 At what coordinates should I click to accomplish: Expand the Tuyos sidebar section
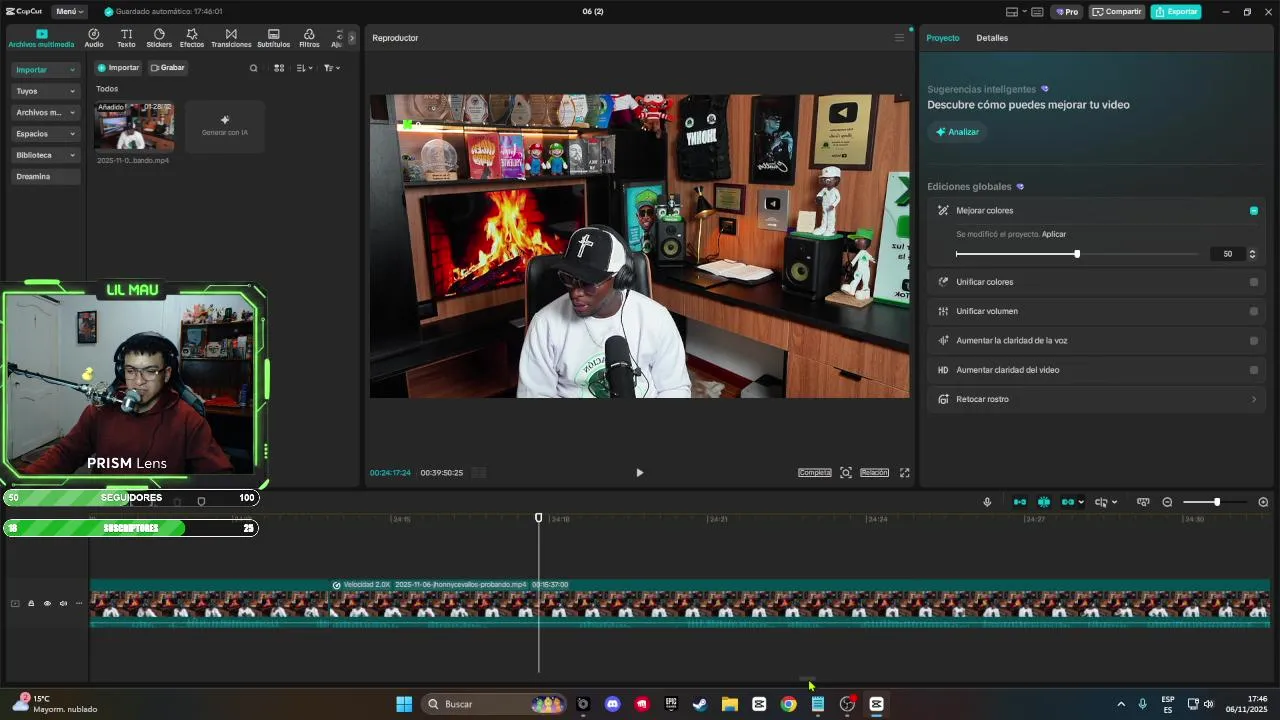(45, 91)
